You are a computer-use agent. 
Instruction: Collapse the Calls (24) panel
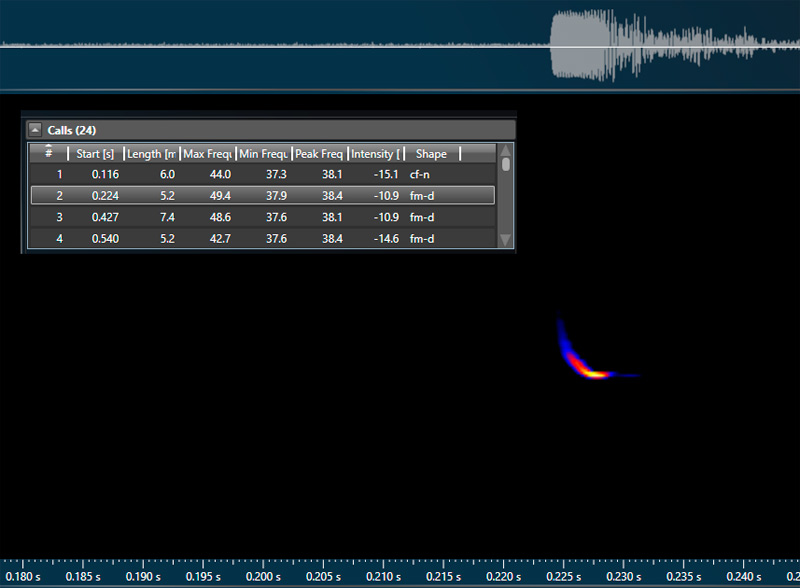35,130
